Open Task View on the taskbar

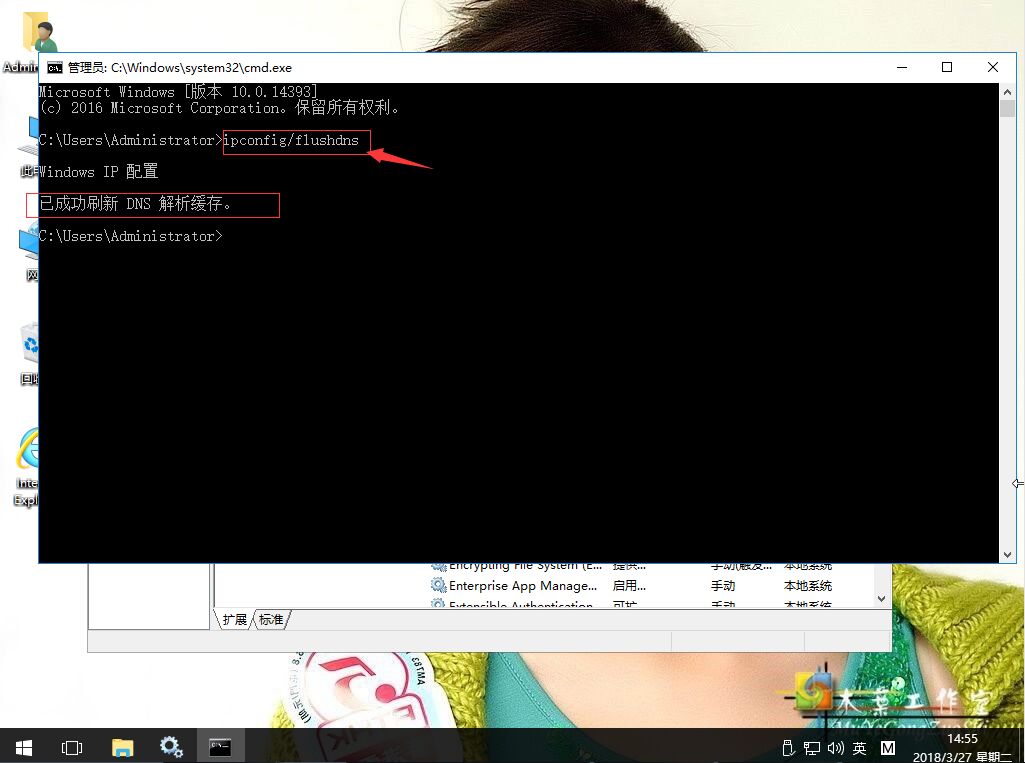click(x=72, y=747)
